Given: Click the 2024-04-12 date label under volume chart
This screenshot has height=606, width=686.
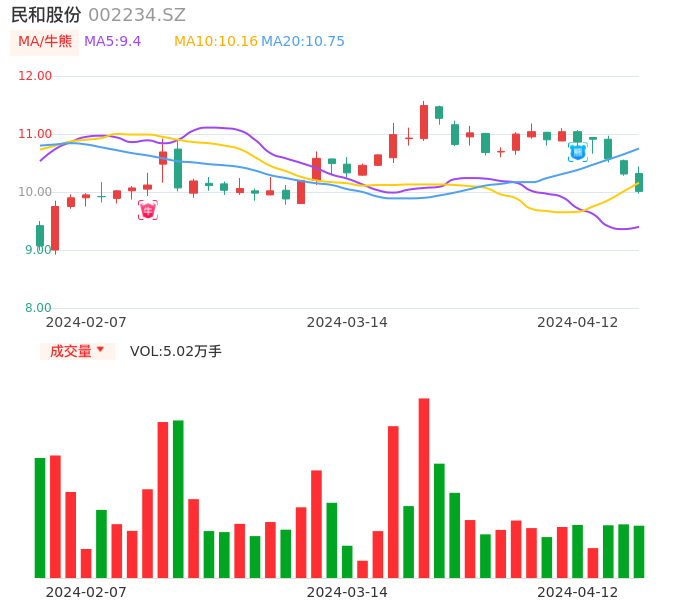Looking at the screenshot, I should click(578, 592).
